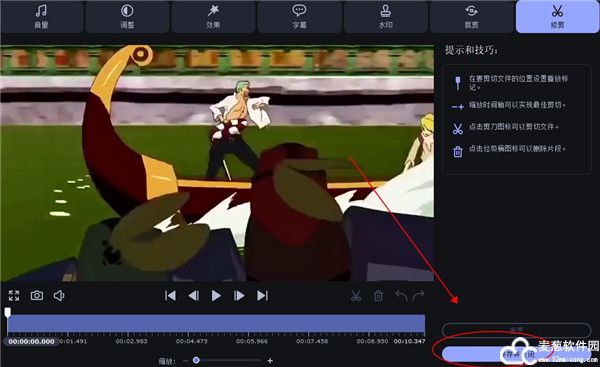Image resolution: width=600 pixels, height=367 pixels.
Task: Open the effects tab with magic wand
Action: pos(213,16)
